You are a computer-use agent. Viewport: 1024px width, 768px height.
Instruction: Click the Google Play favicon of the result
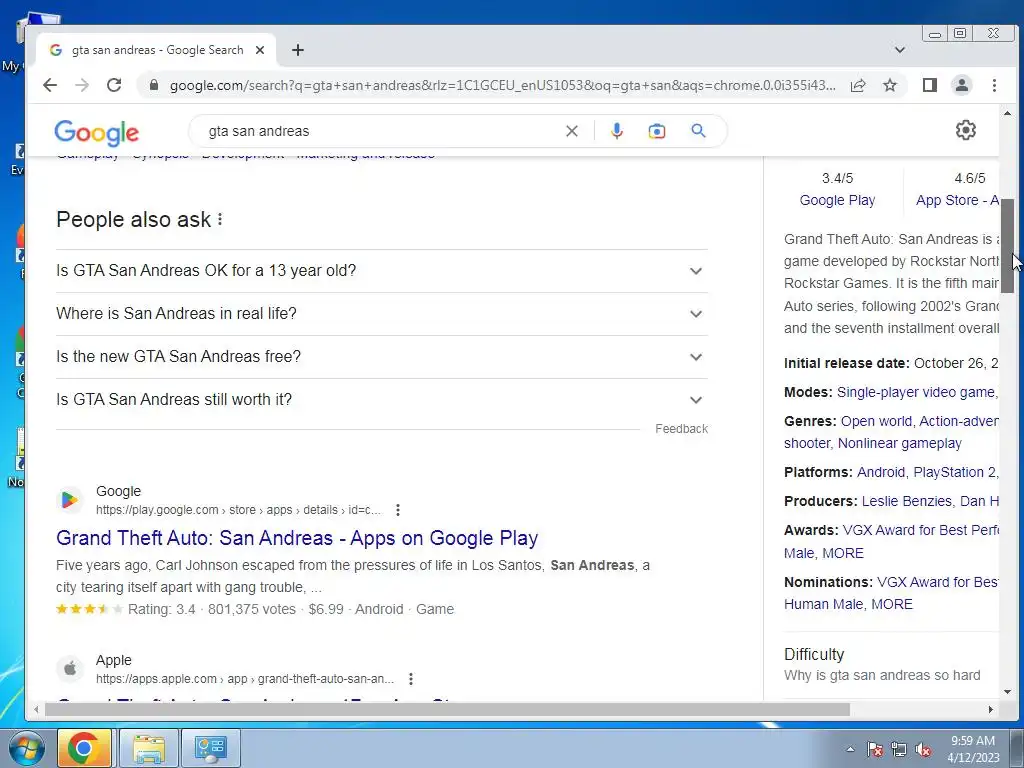pyautogui.click(x=69, y=500)
